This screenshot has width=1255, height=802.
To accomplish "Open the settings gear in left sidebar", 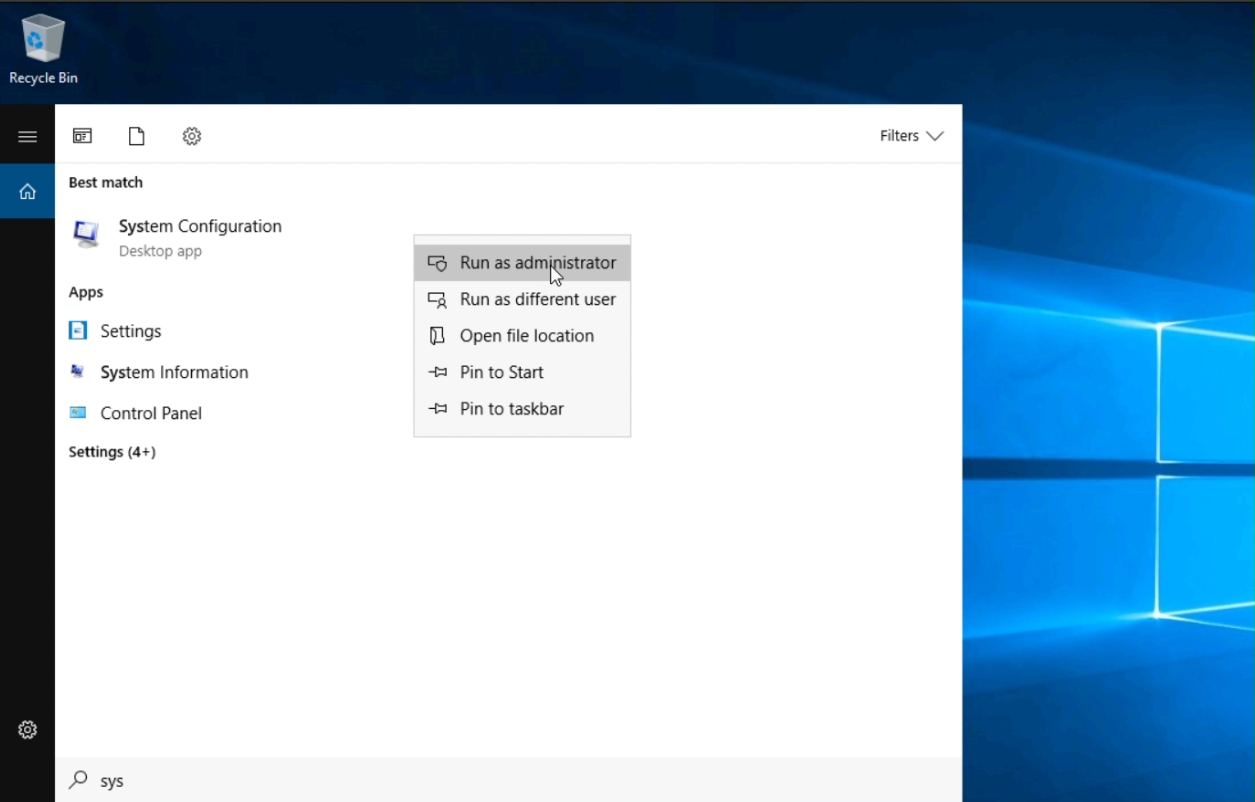I will coord(27,730).
